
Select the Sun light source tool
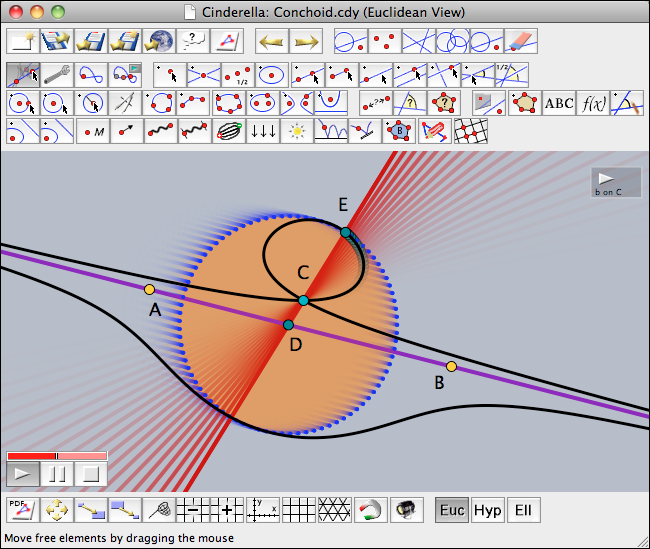(x=296, y=131)
